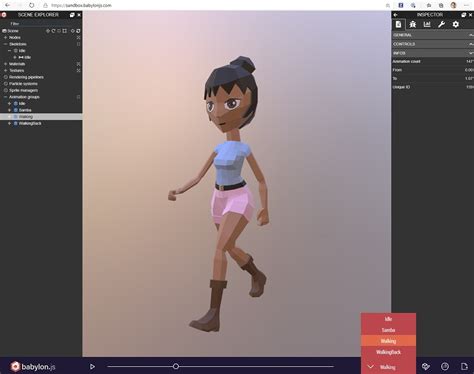Click the open-file icon in the footer
Viewport: 474px width, 374px height.
pos(464,367)
